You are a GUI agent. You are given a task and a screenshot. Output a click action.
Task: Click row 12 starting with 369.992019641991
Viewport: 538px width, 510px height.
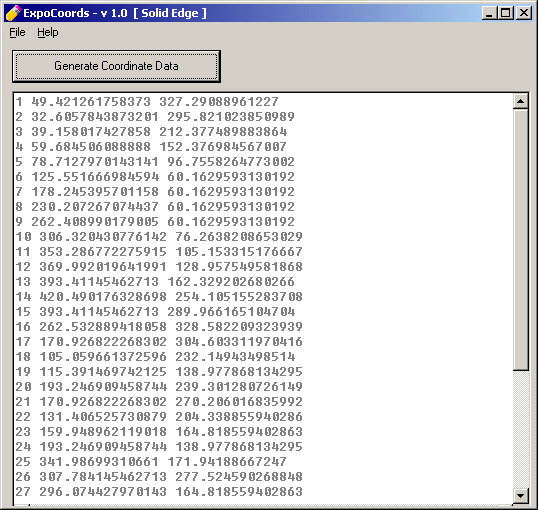coord(159,267)
